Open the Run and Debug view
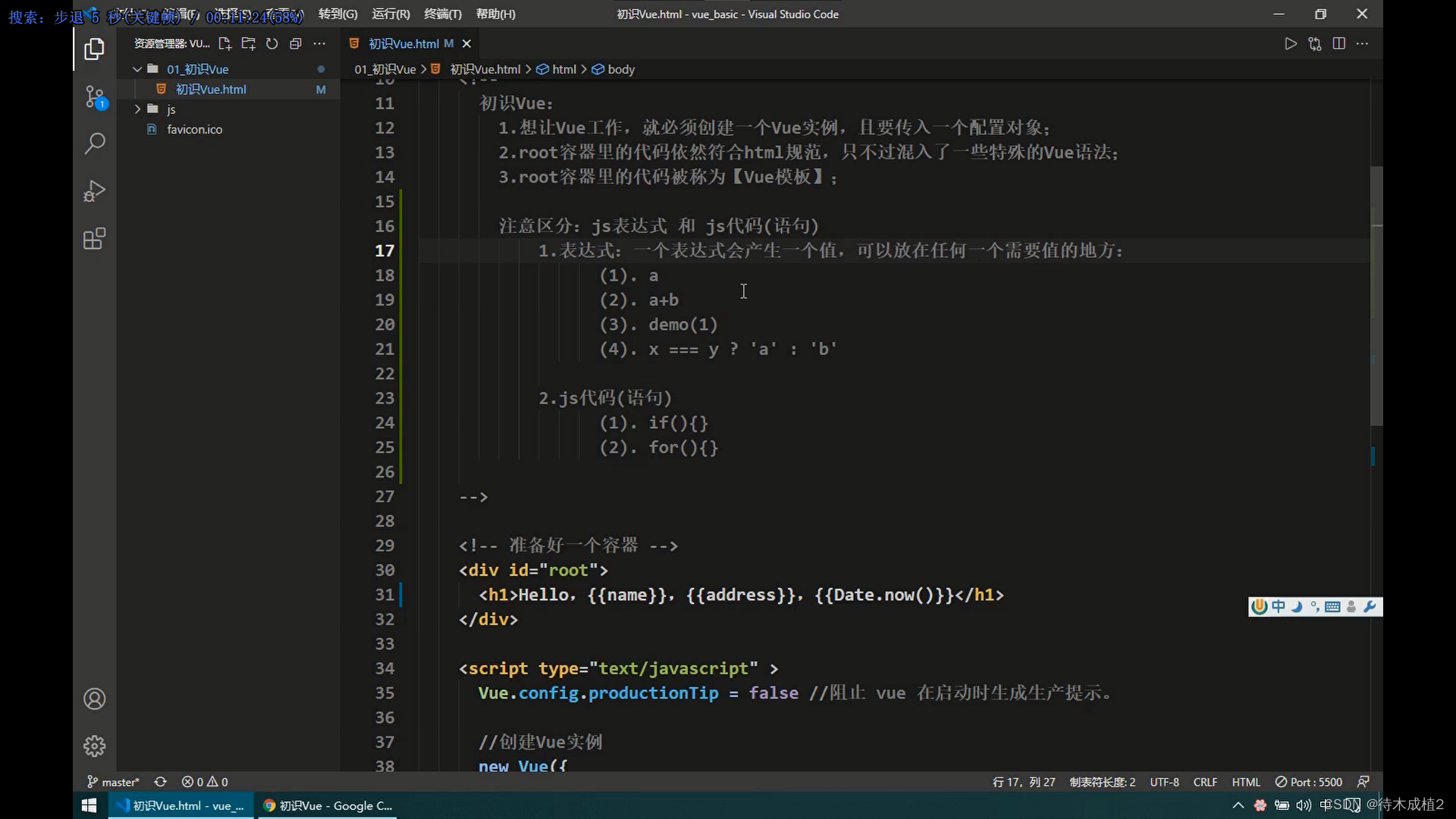Viewport: 1456px width, 819px height. [94, 191]
